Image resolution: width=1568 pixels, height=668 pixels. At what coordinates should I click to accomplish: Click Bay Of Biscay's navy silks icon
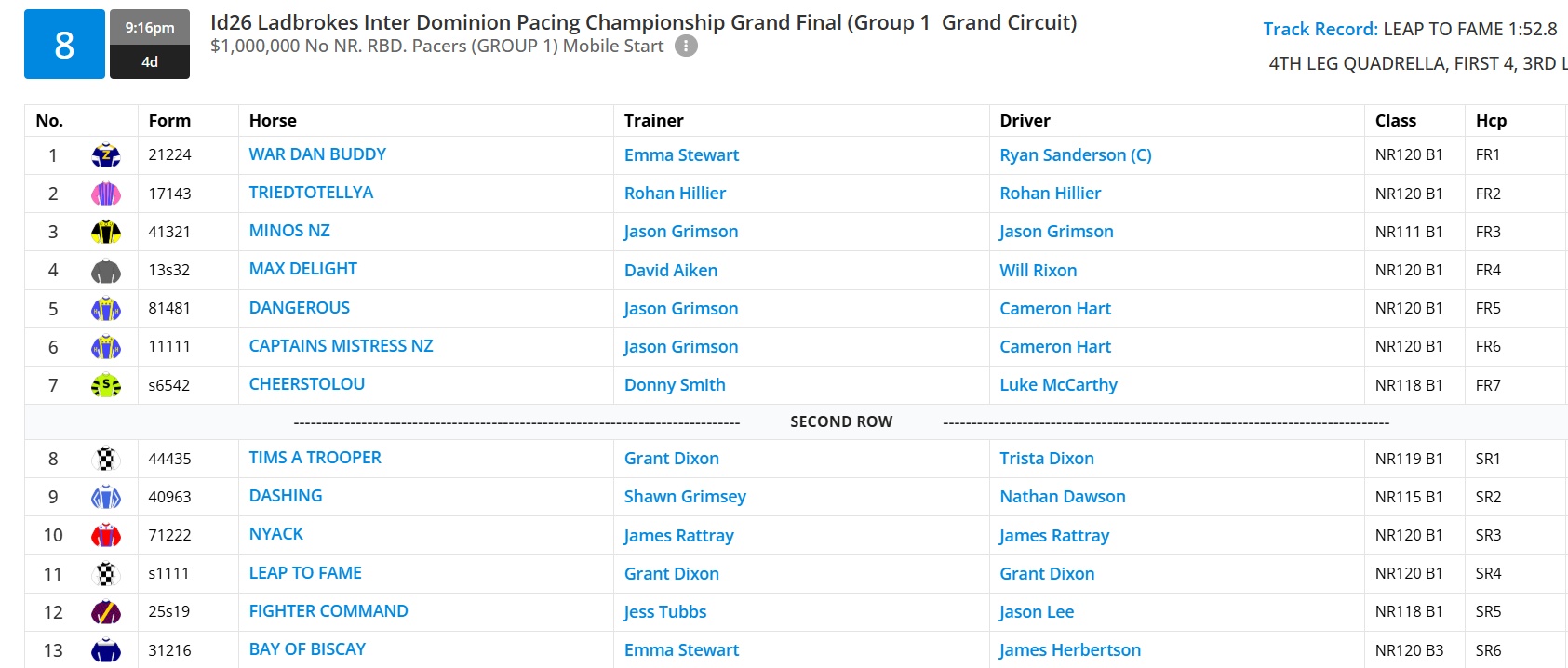click(x=106, y=650)
